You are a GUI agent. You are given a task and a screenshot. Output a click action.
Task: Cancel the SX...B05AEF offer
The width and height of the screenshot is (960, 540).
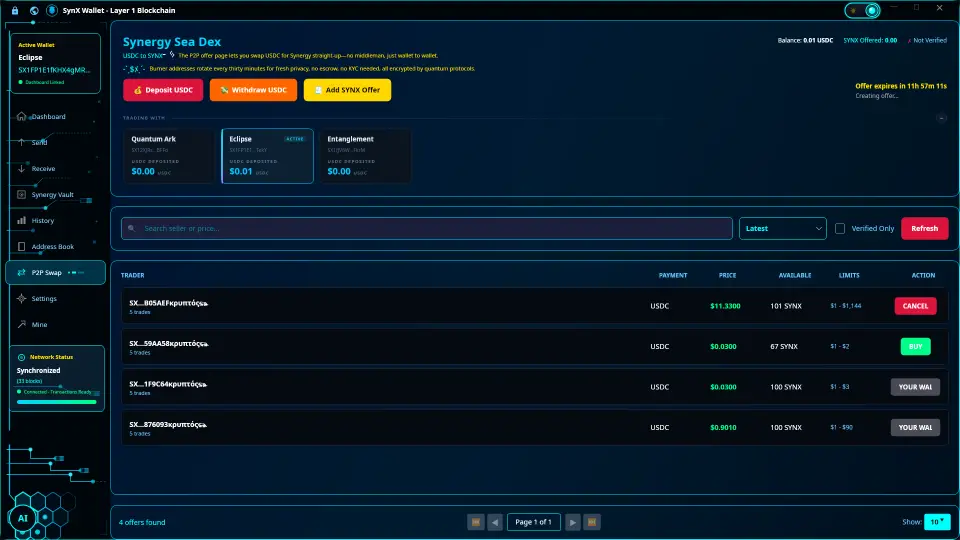click(x=915, y=306)
